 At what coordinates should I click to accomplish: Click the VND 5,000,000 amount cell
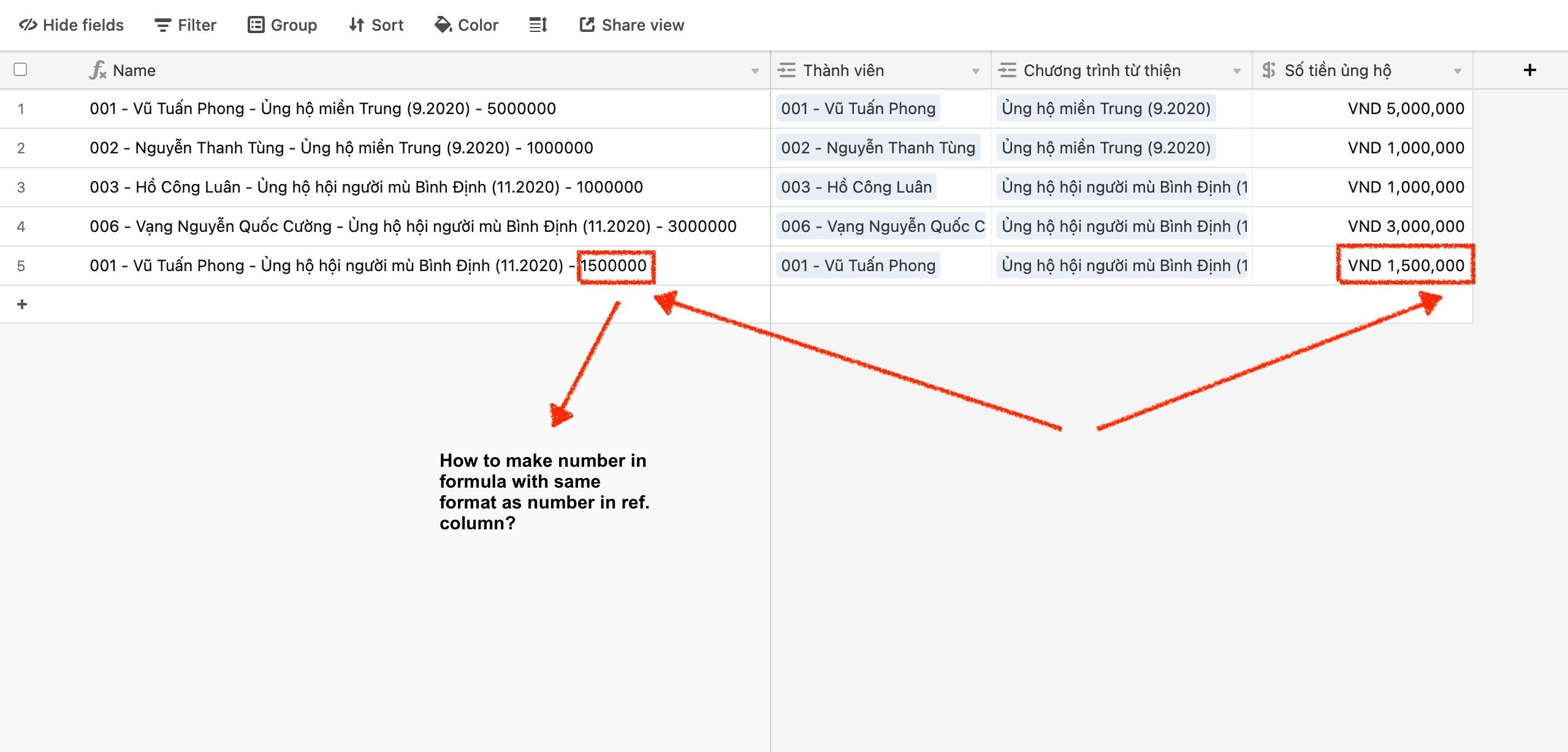(1363, 109)
